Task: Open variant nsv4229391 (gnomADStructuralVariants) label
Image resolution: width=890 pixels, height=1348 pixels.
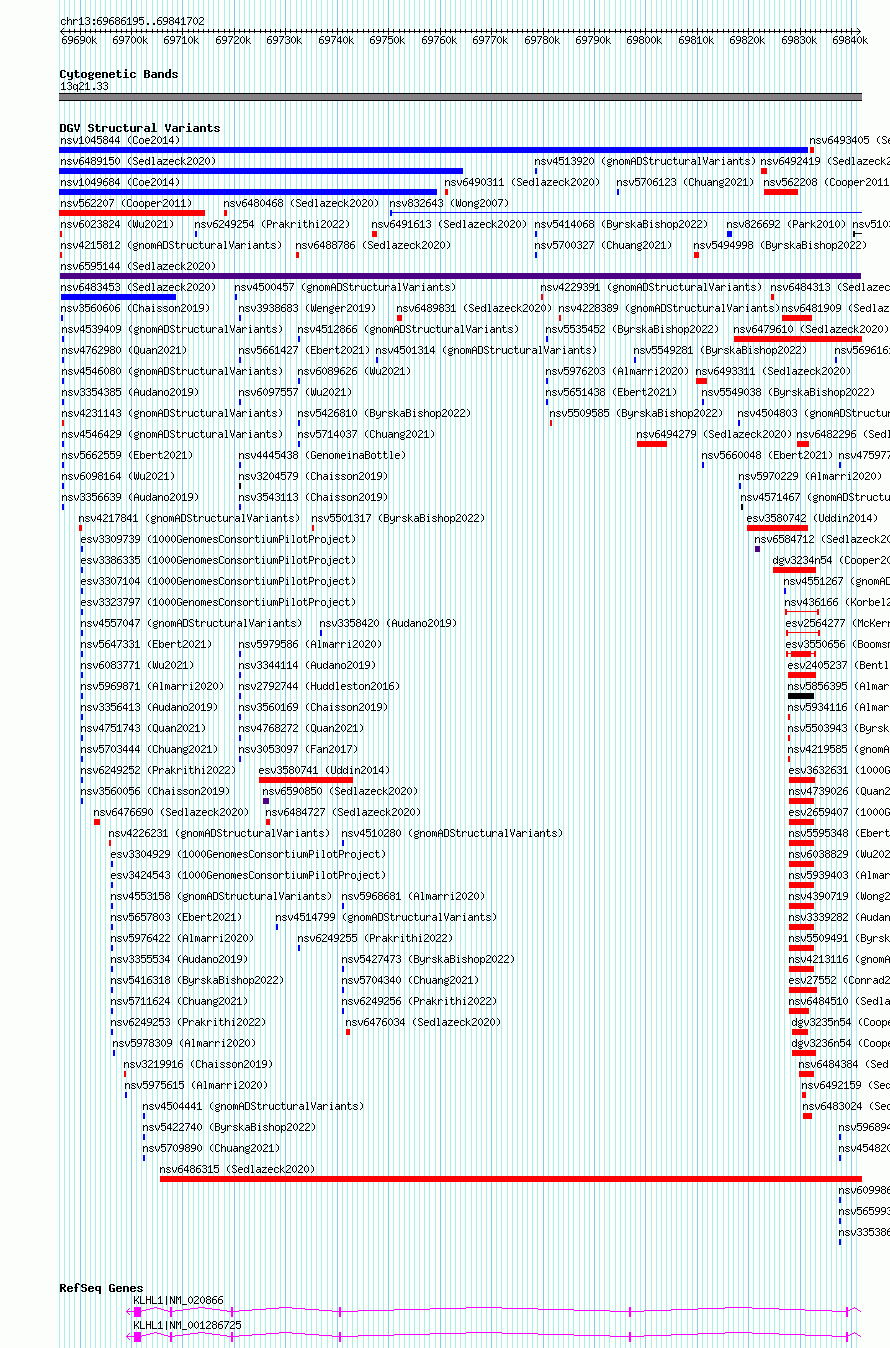Action: pos(651,287)
